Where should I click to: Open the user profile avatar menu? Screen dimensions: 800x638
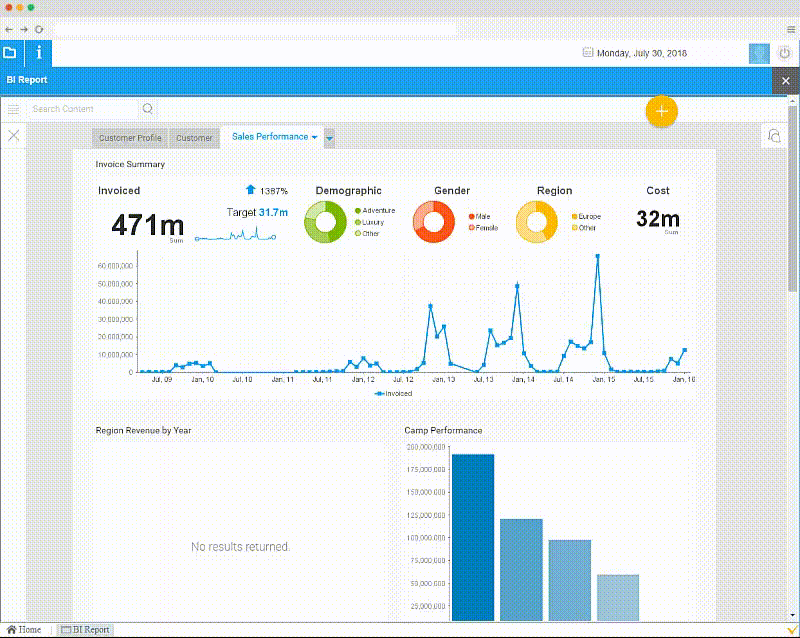pyautogui.click(x=760, y=53)
